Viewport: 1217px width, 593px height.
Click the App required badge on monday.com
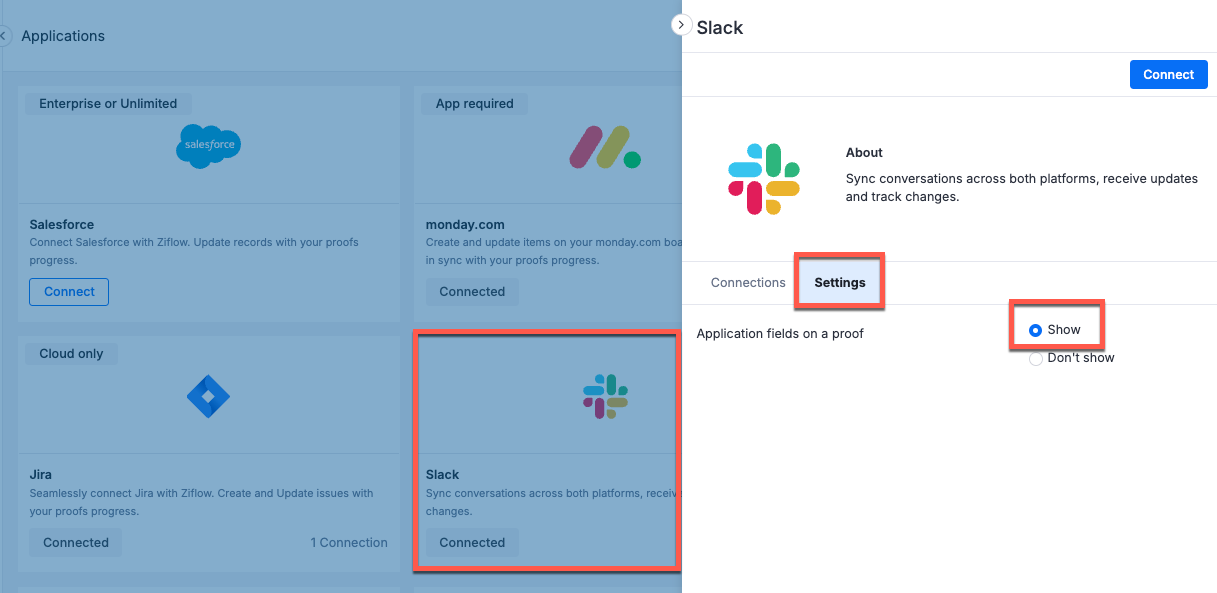coord(474,103)
